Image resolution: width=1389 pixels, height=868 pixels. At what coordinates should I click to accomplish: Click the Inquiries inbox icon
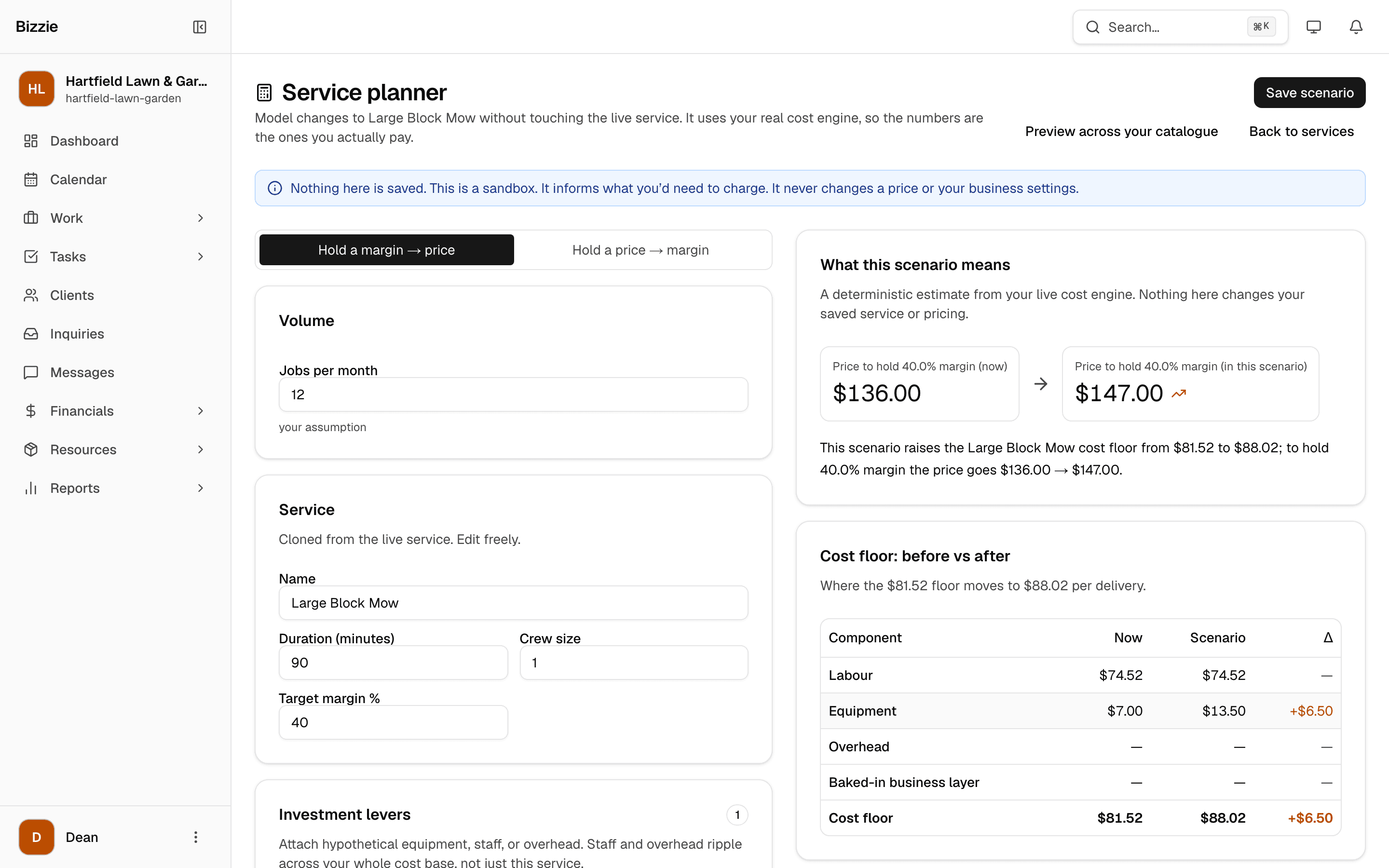pos(31,334)
